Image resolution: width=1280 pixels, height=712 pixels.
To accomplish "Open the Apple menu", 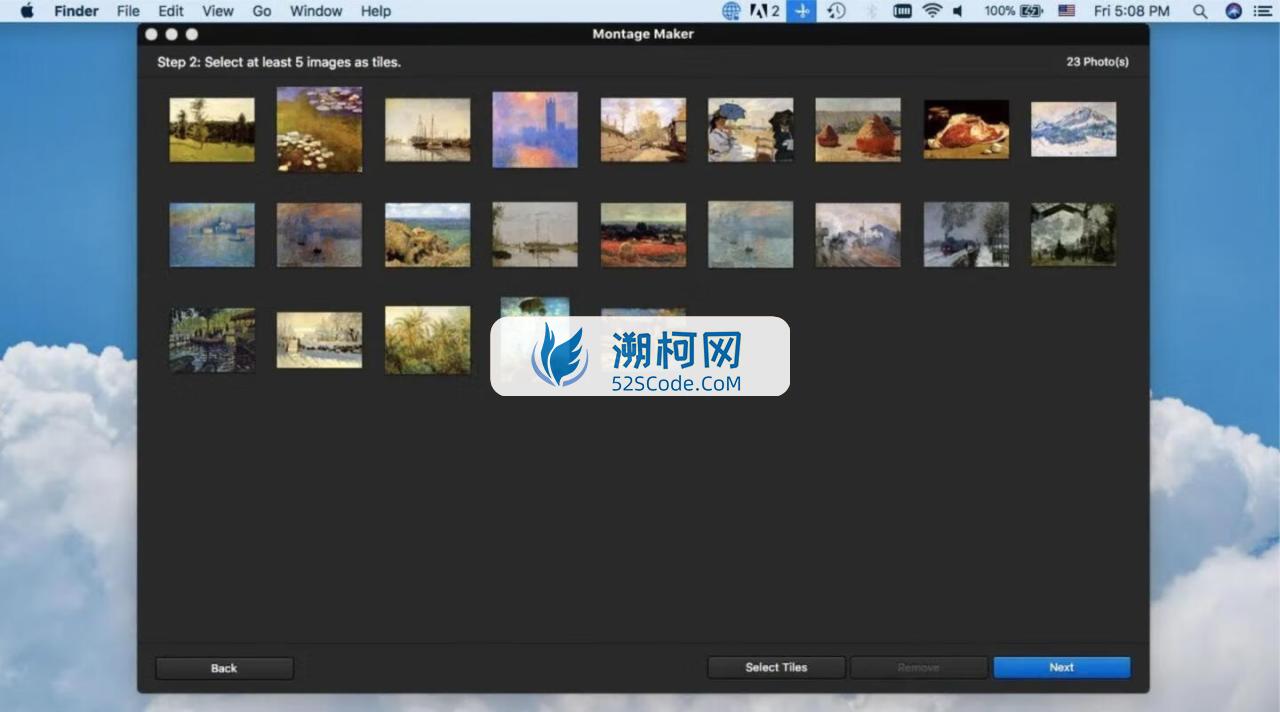I will (27, 11).
